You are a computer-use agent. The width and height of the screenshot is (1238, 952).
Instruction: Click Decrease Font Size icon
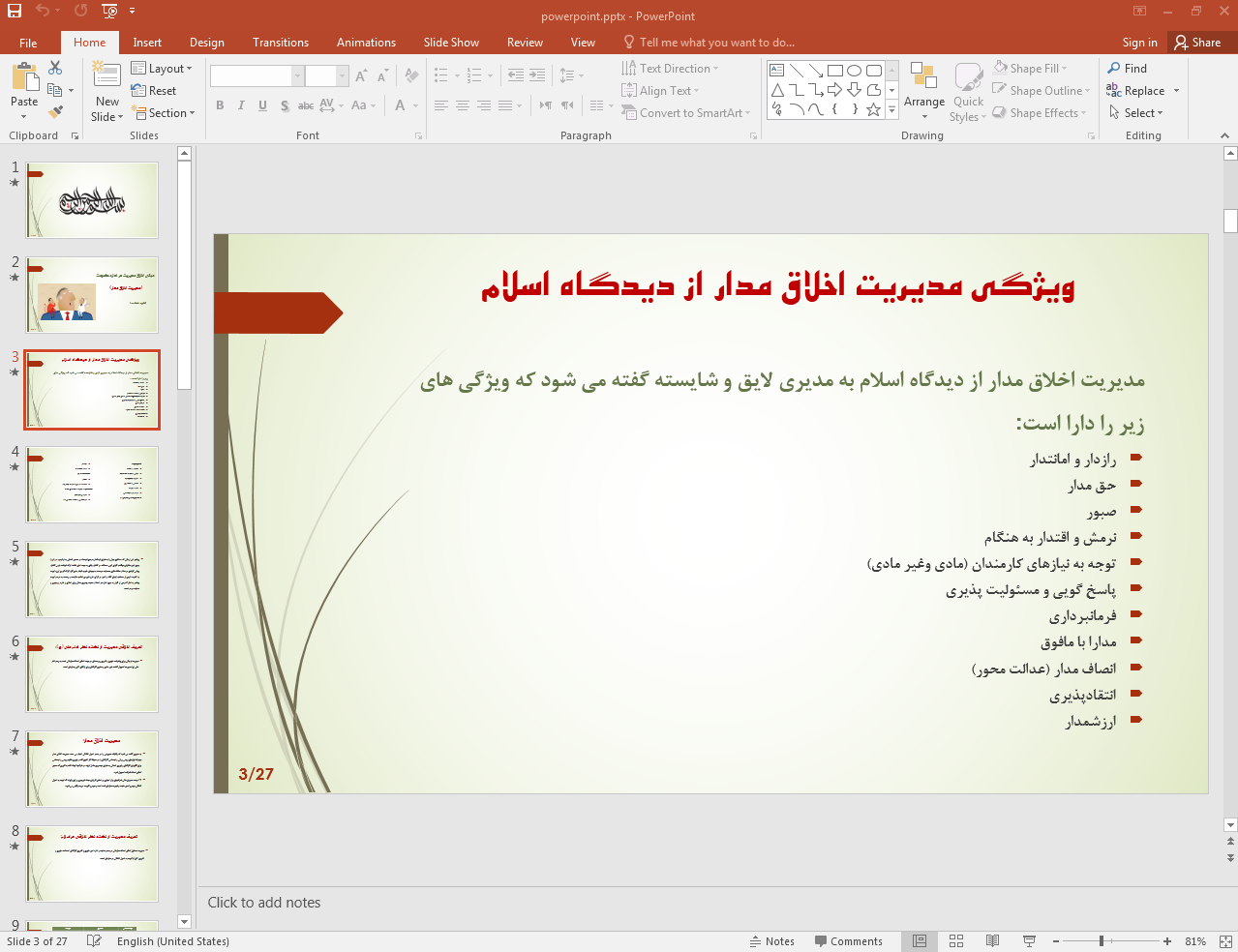(x=383, y=75)
